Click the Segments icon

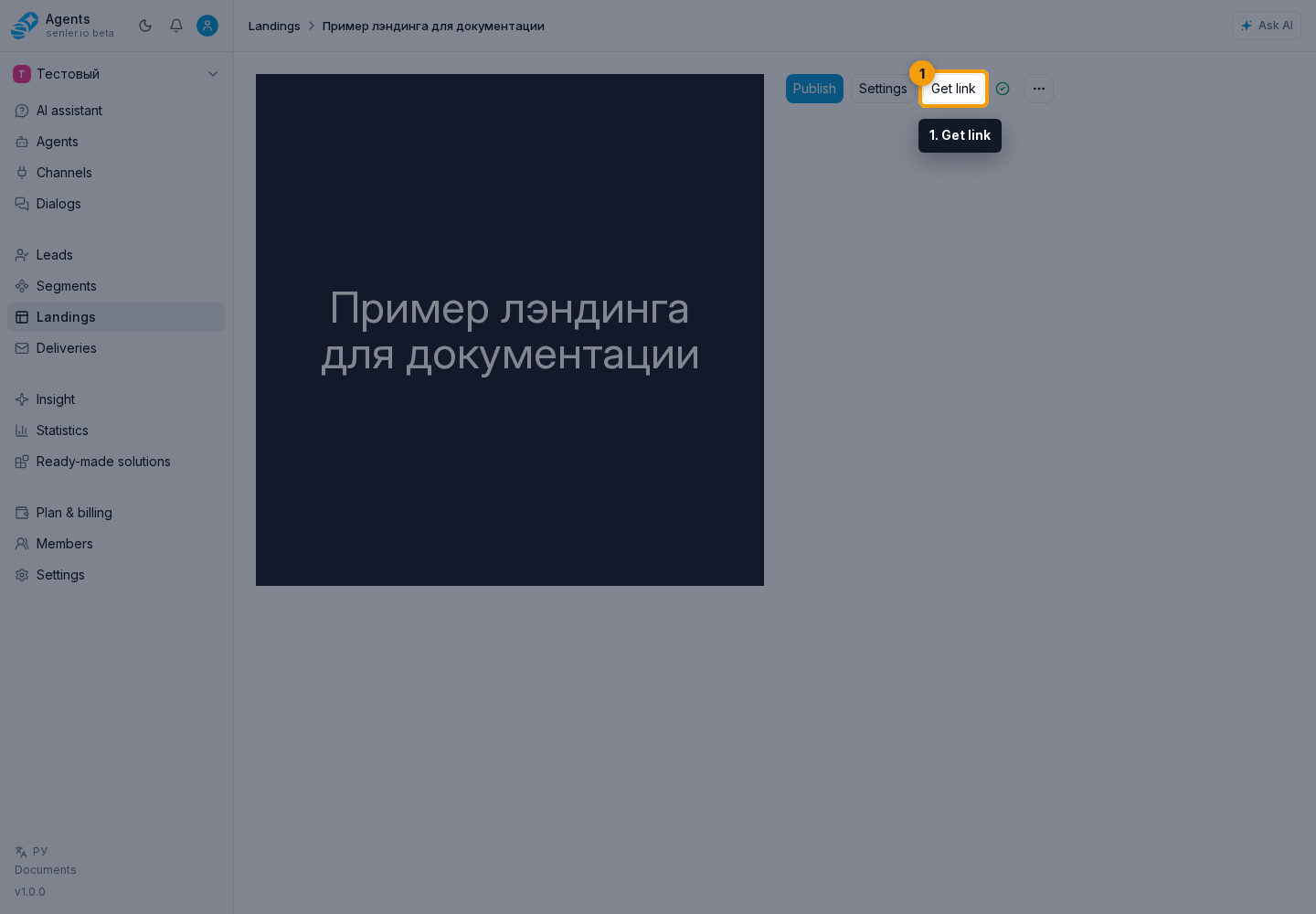coord(22,286)
